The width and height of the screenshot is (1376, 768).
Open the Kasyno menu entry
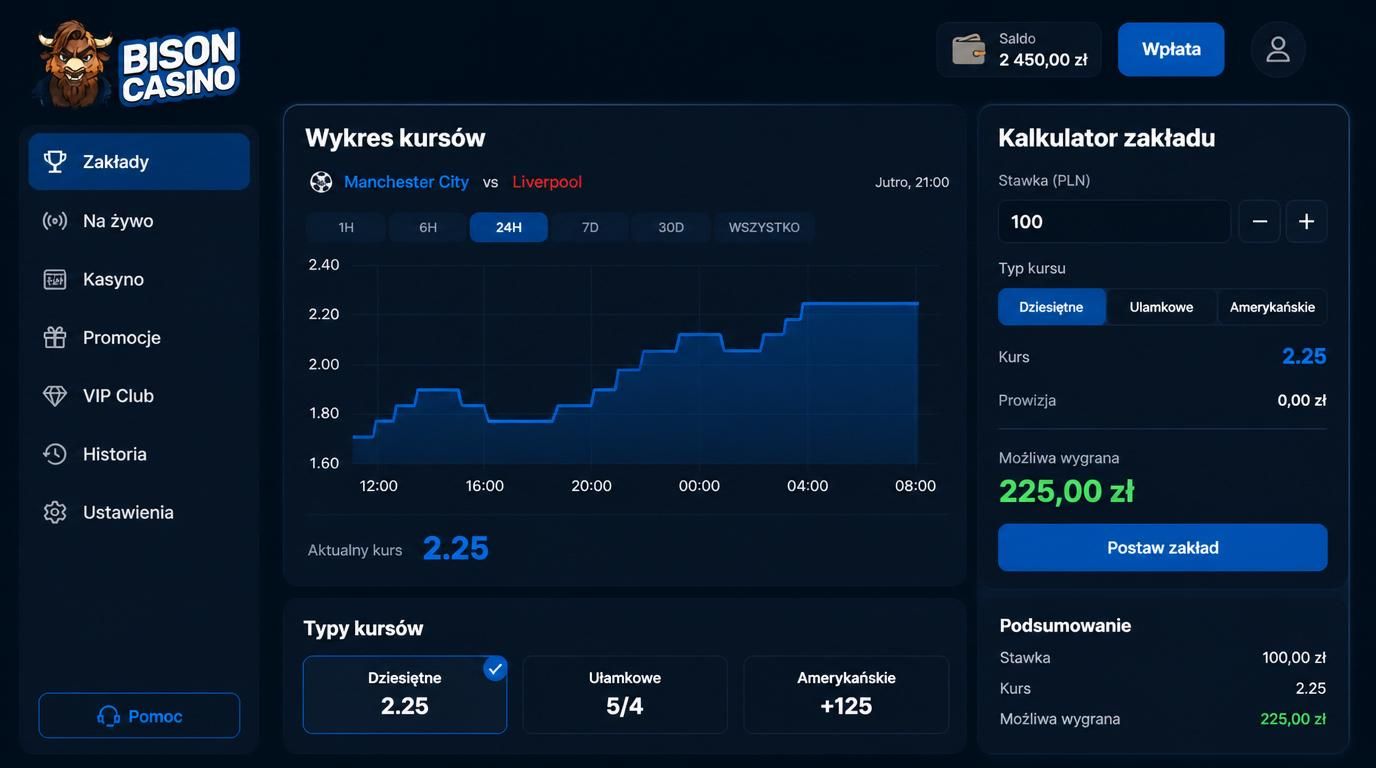139,279
